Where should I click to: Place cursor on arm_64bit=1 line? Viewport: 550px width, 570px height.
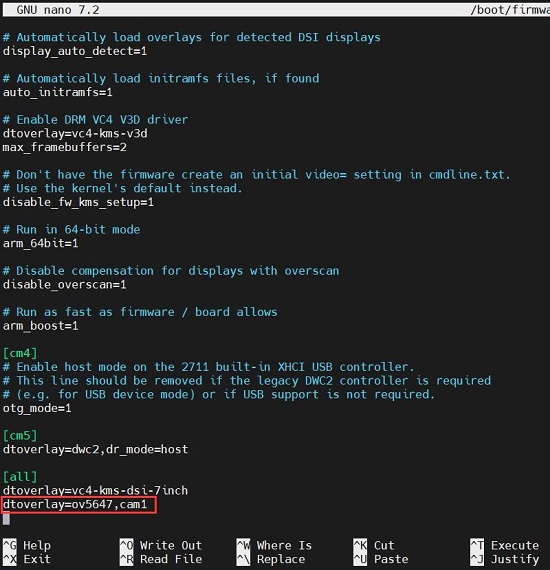pyautogui.click(x=40, y=243)
